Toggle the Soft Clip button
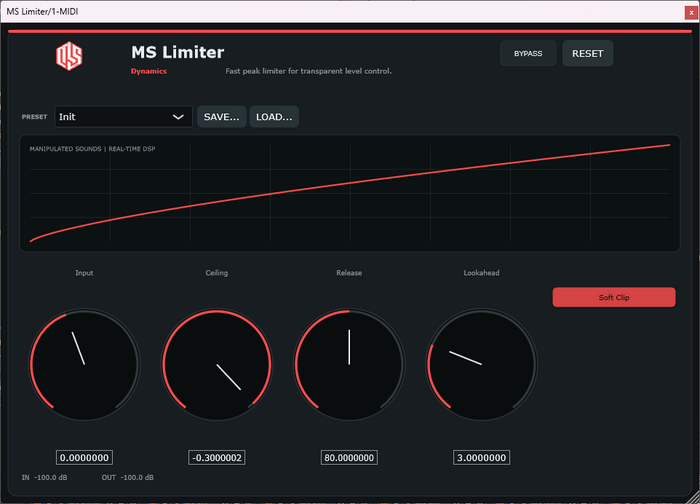Image resolution: width=700 pixels, height=504 pixels. [614, 297]
